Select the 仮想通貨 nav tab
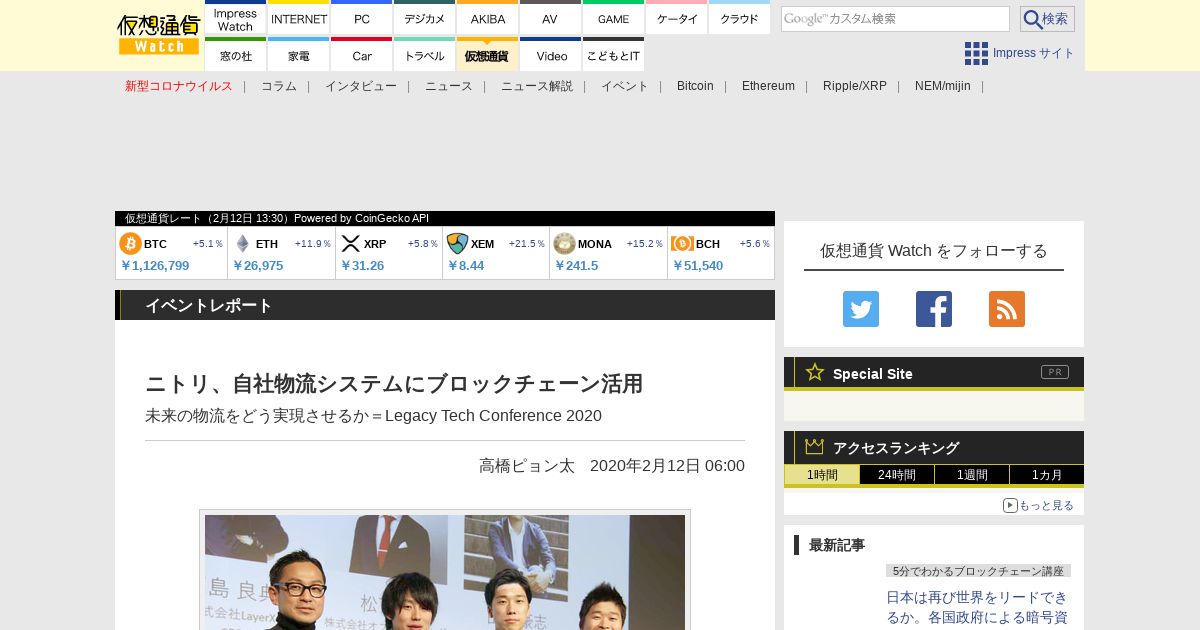Viewport: 1200px width, 630px height. (x=487, y=56)
